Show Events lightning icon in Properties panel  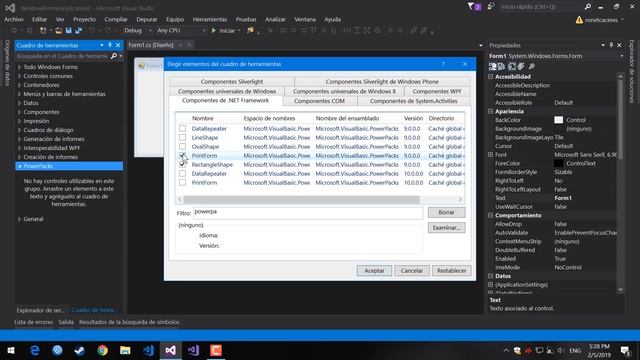pos(521,66)
